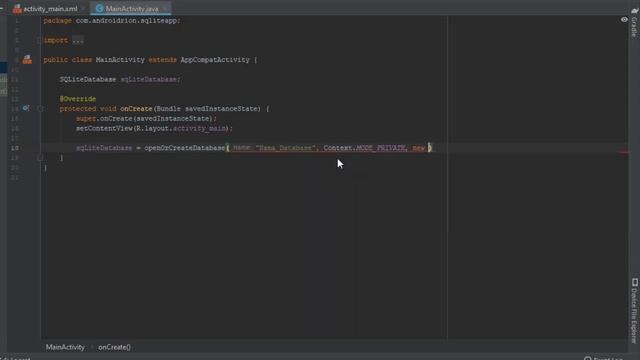Toggle the inspections eye icon
The image size is (640, 360).
(624, 20)
